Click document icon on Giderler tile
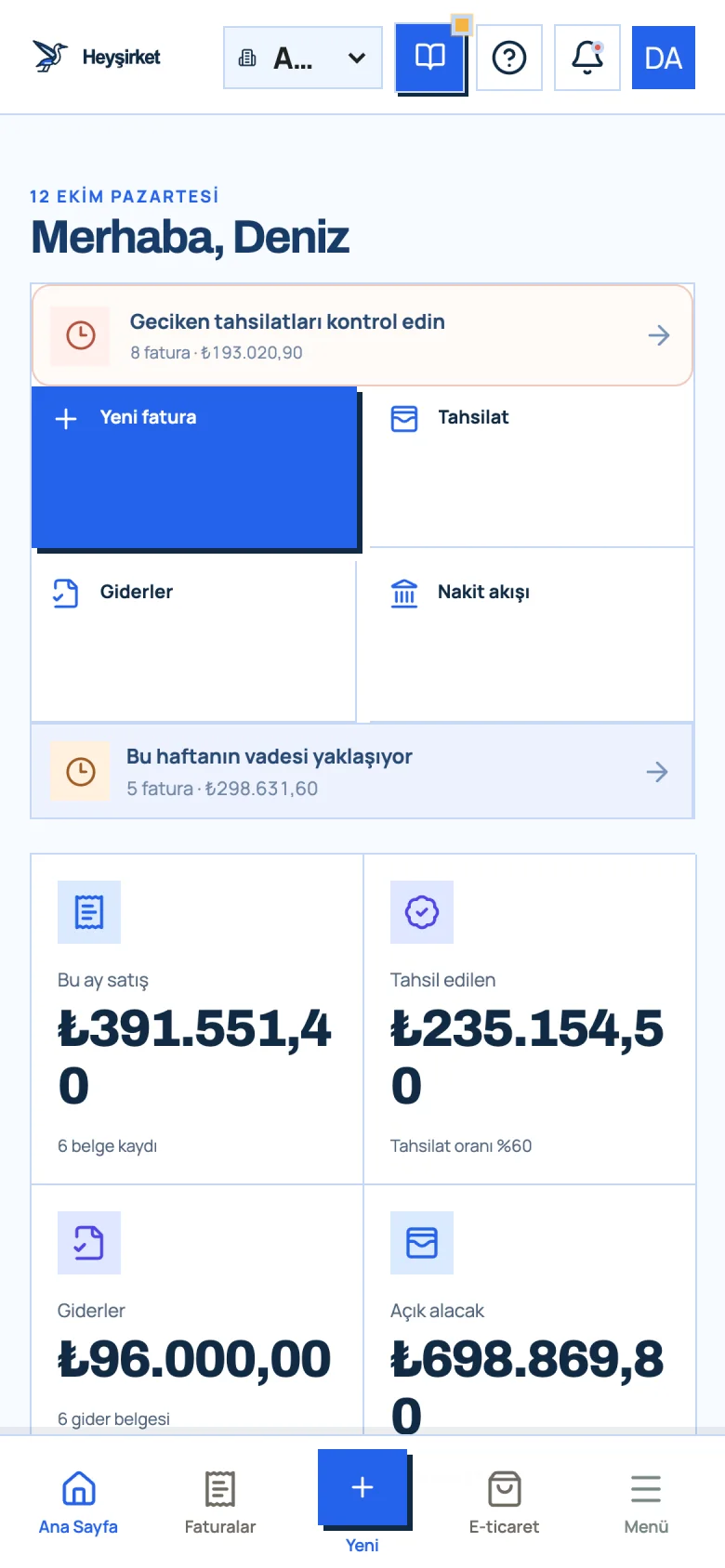Image resolution: width=725 pixels, height=1568 pixels. point(66,593)
